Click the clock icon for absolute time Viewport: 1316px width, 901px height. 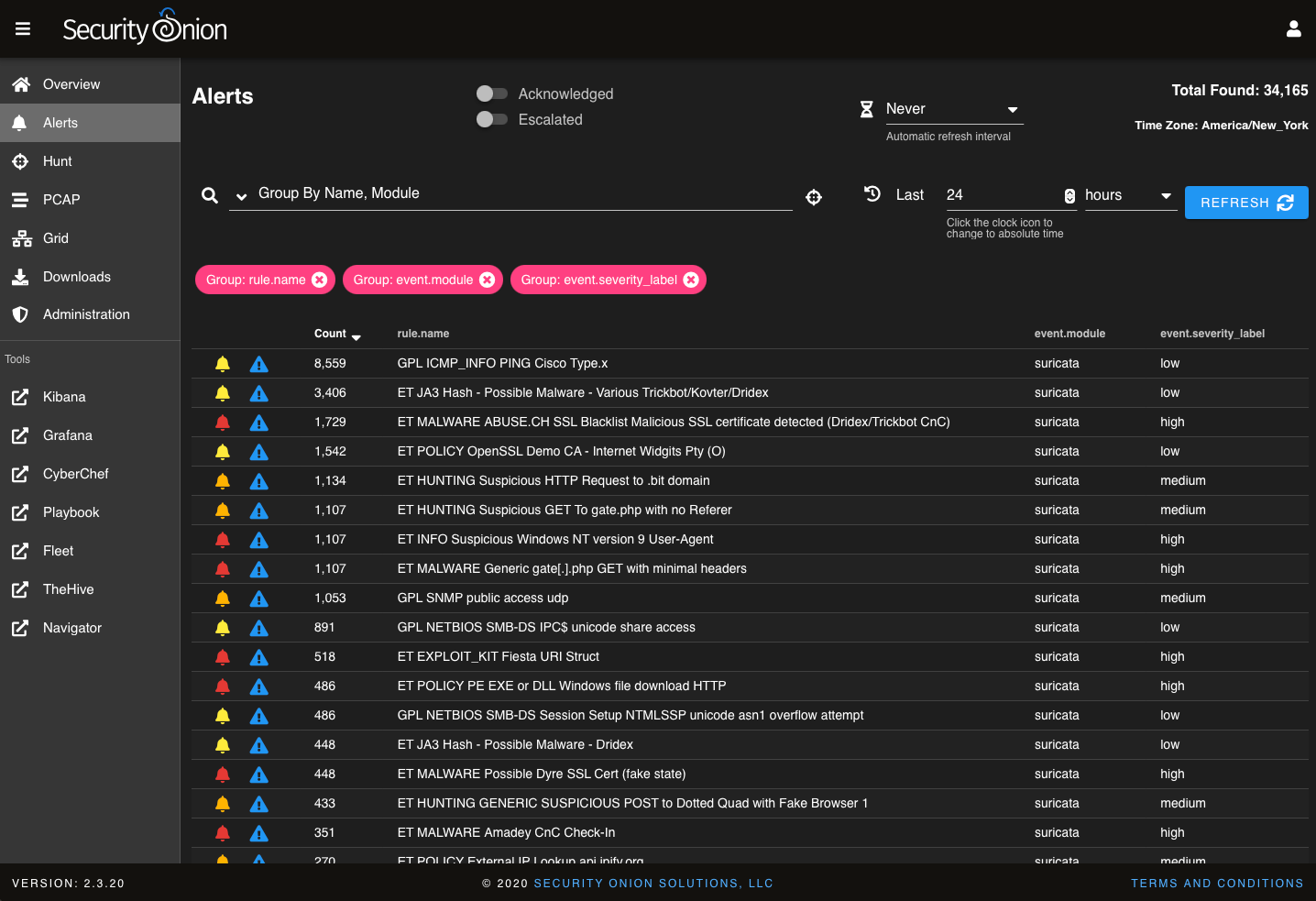(872, 194)
